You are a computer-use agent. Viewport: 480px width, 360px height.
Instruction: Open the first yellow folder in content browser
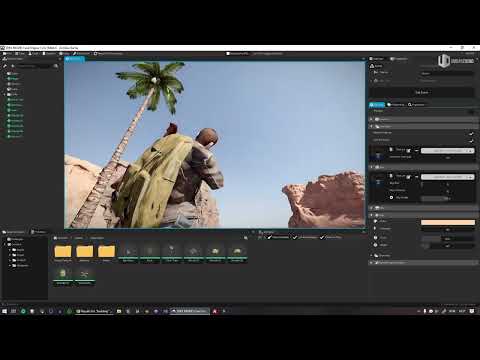[63, 252]
